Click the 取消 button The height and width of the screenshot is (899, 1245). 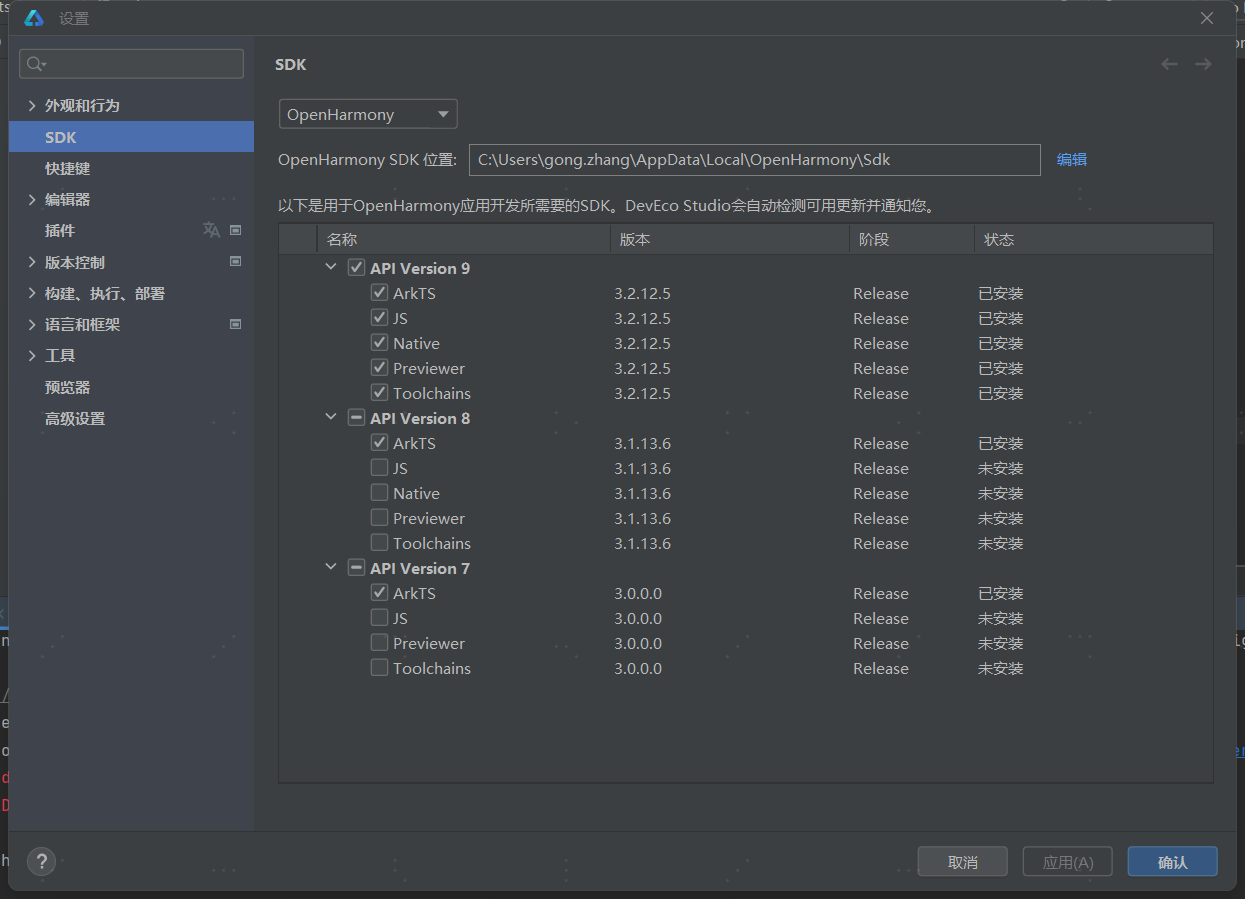coord(963,862)
